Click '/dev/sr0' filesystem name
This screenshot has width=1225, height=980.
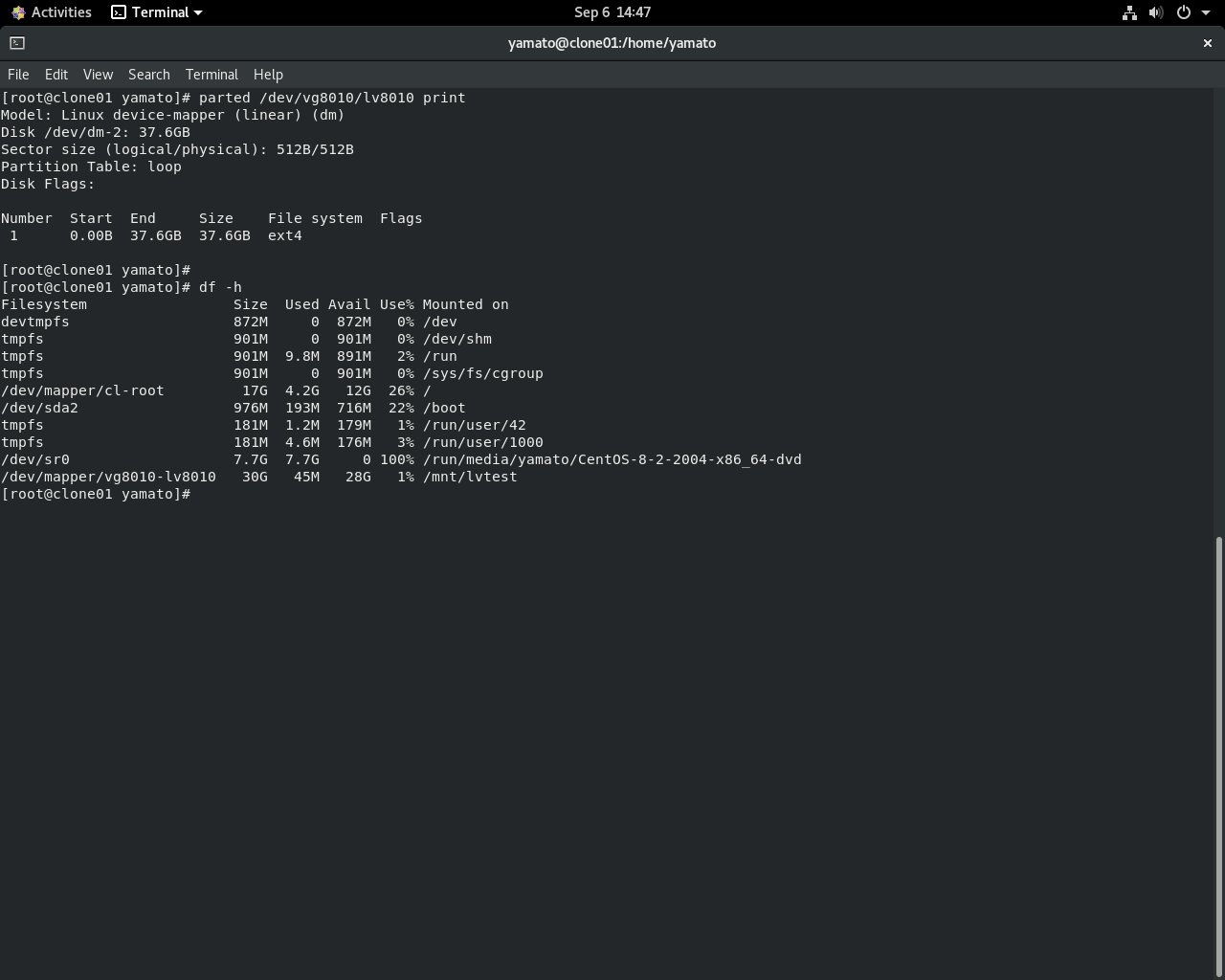click(x=35, y=459)
